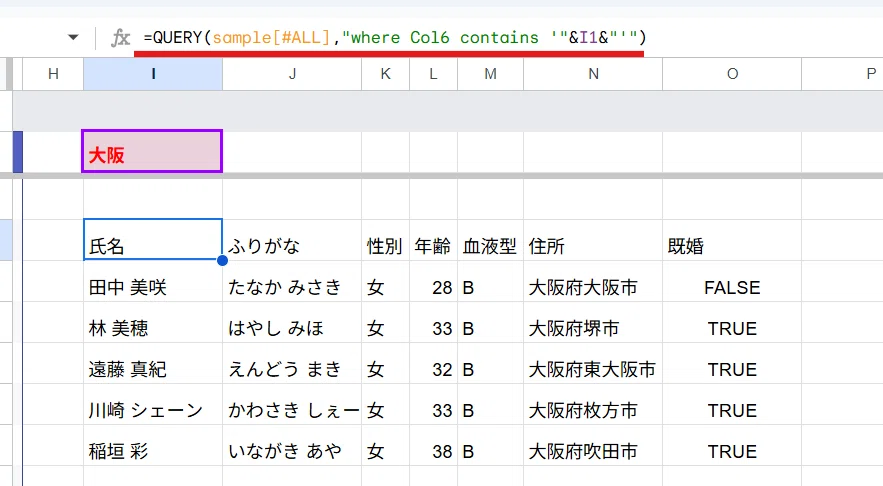Screen dimensions: 883x486
Task: Click the fx function icon
Action: click(x=120, y=38)
